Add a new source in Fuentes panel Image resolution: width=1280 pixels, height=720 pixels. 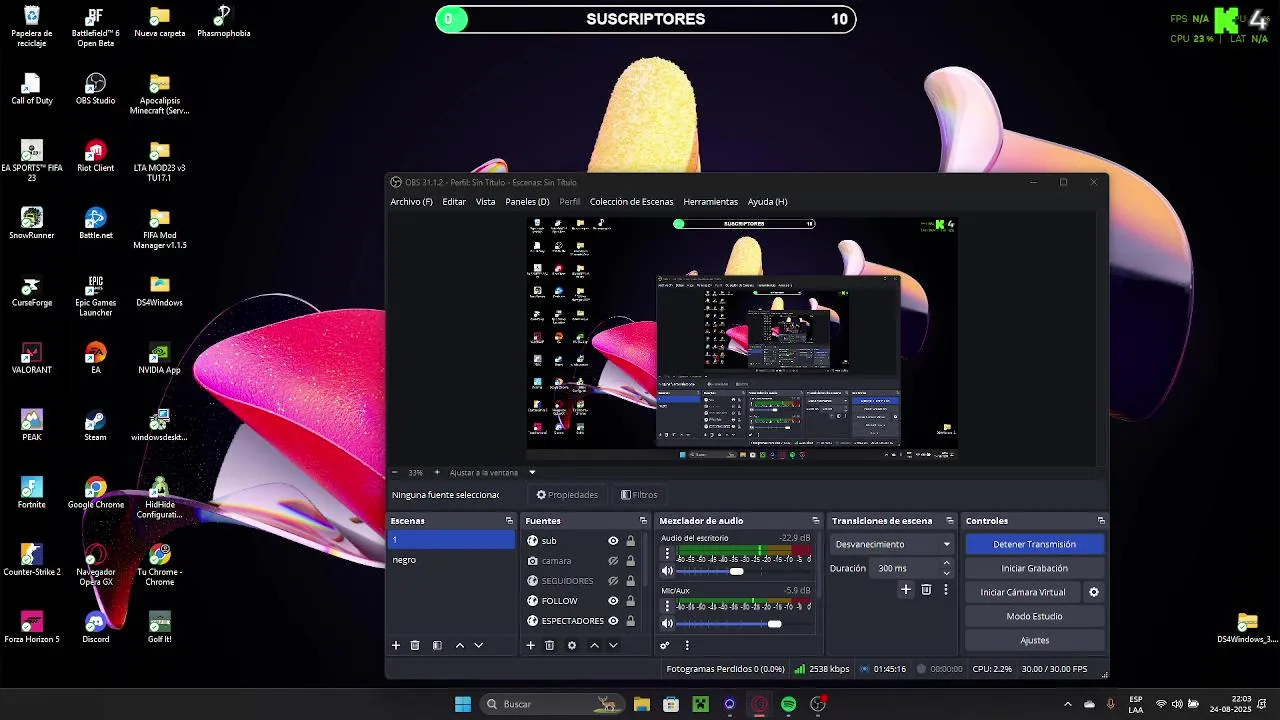click(531, 646)
